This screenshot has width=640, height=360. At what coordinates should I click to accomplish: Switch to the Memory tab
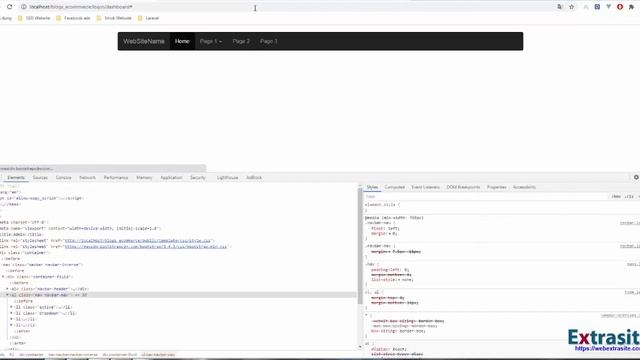coord(144,178)
